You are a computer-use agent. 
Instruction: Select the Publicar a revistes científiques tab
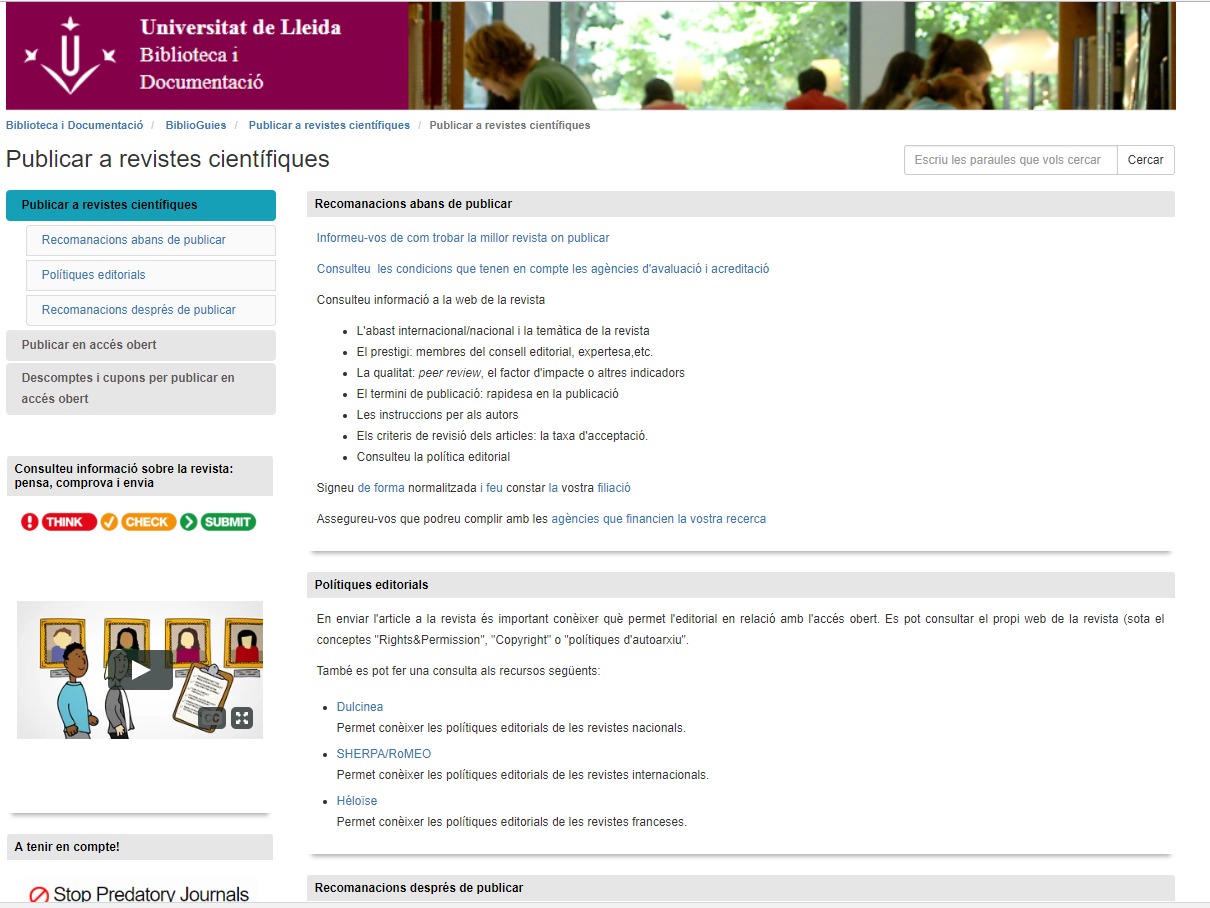140,205
